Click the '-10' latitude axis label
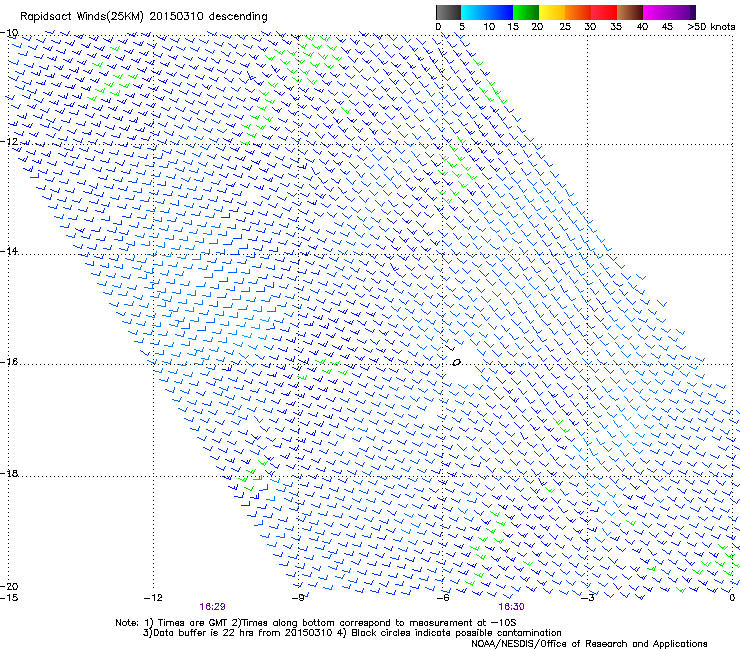Viewport: 740px width, 650px height. [x=9, y=33]
